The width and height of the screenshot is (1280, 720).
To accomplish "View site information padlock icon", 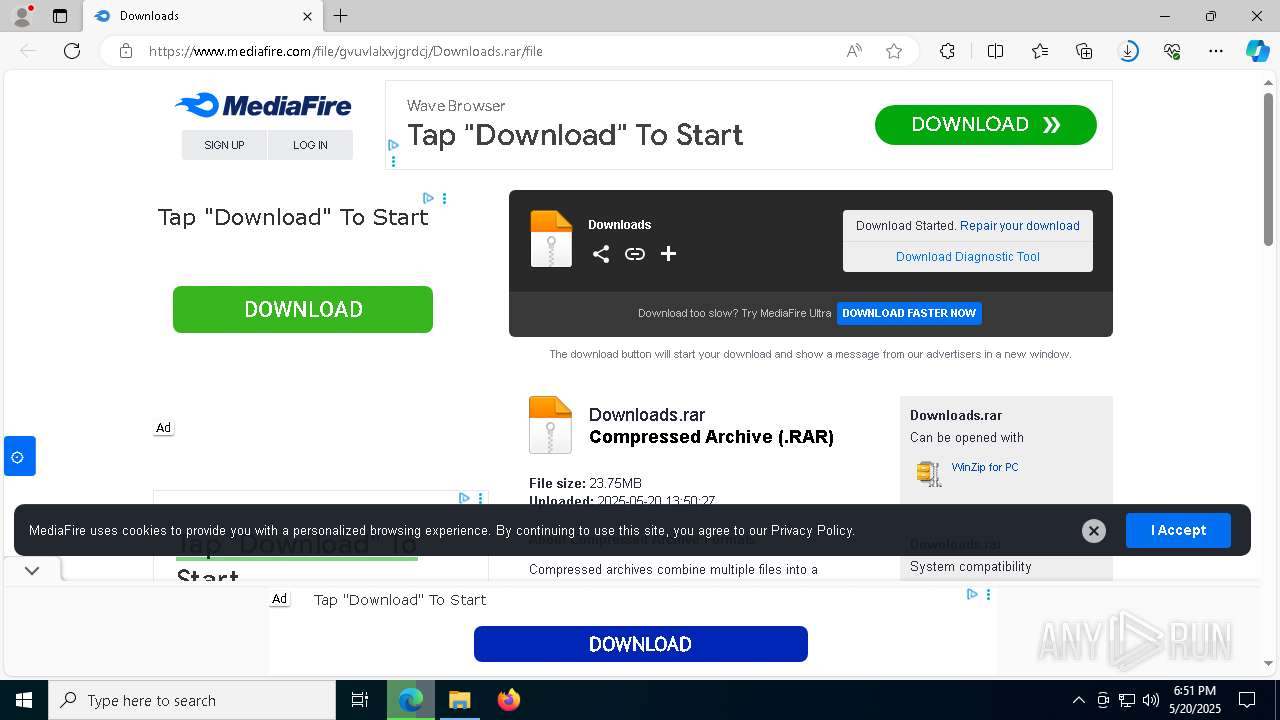I will [x=126, y=51].
